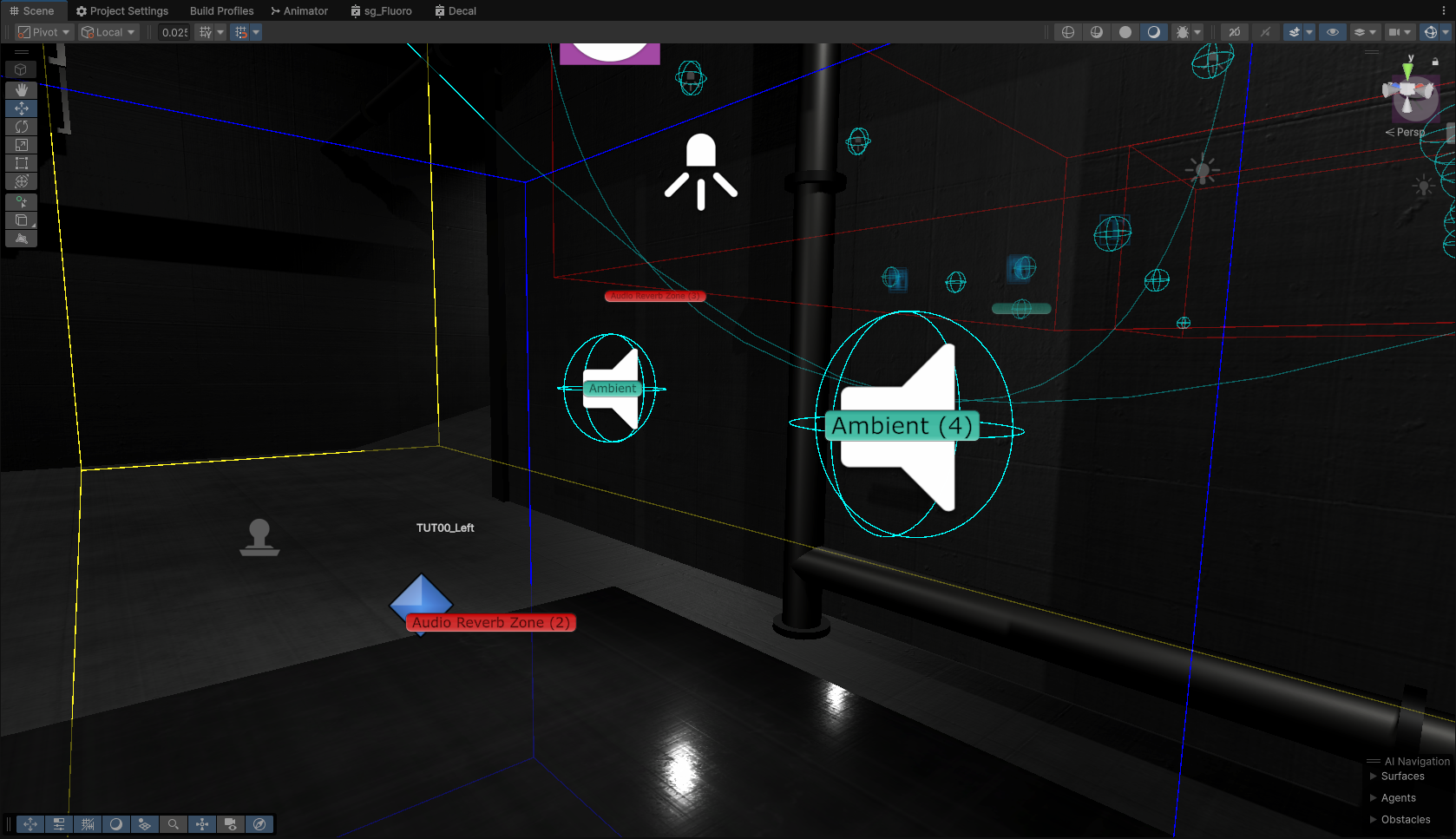Click the box-shaped tool below the green circle tool
1456x839 pixels.
click(22, 220)
